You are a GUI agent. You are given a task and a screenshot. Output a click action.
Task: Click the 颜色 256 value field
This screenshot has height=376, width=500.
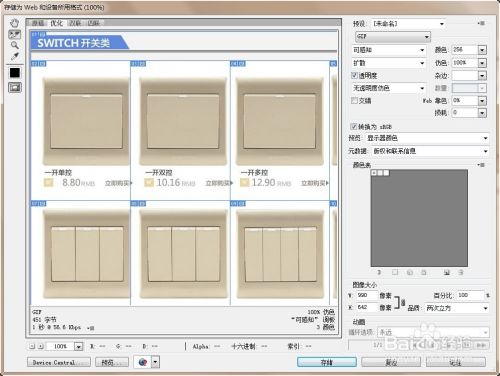point(465,50)
